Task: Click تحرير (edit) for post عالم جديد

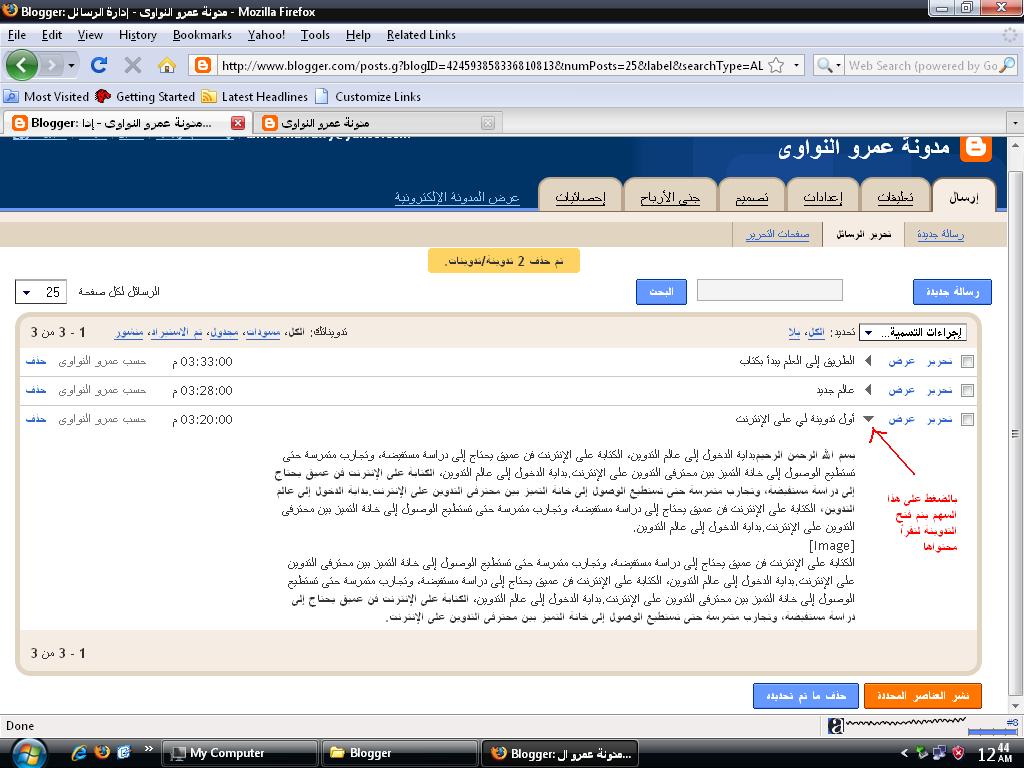Action: tap(940, 390)
